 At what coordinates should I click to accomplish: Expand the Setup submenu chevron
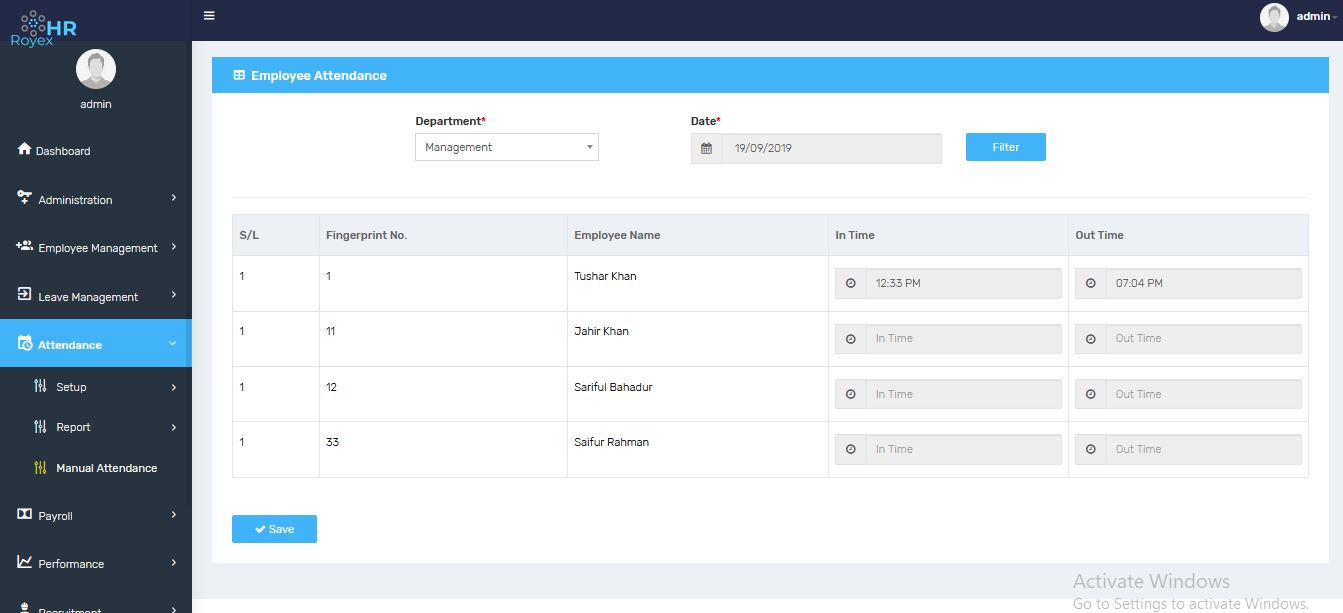174,387
